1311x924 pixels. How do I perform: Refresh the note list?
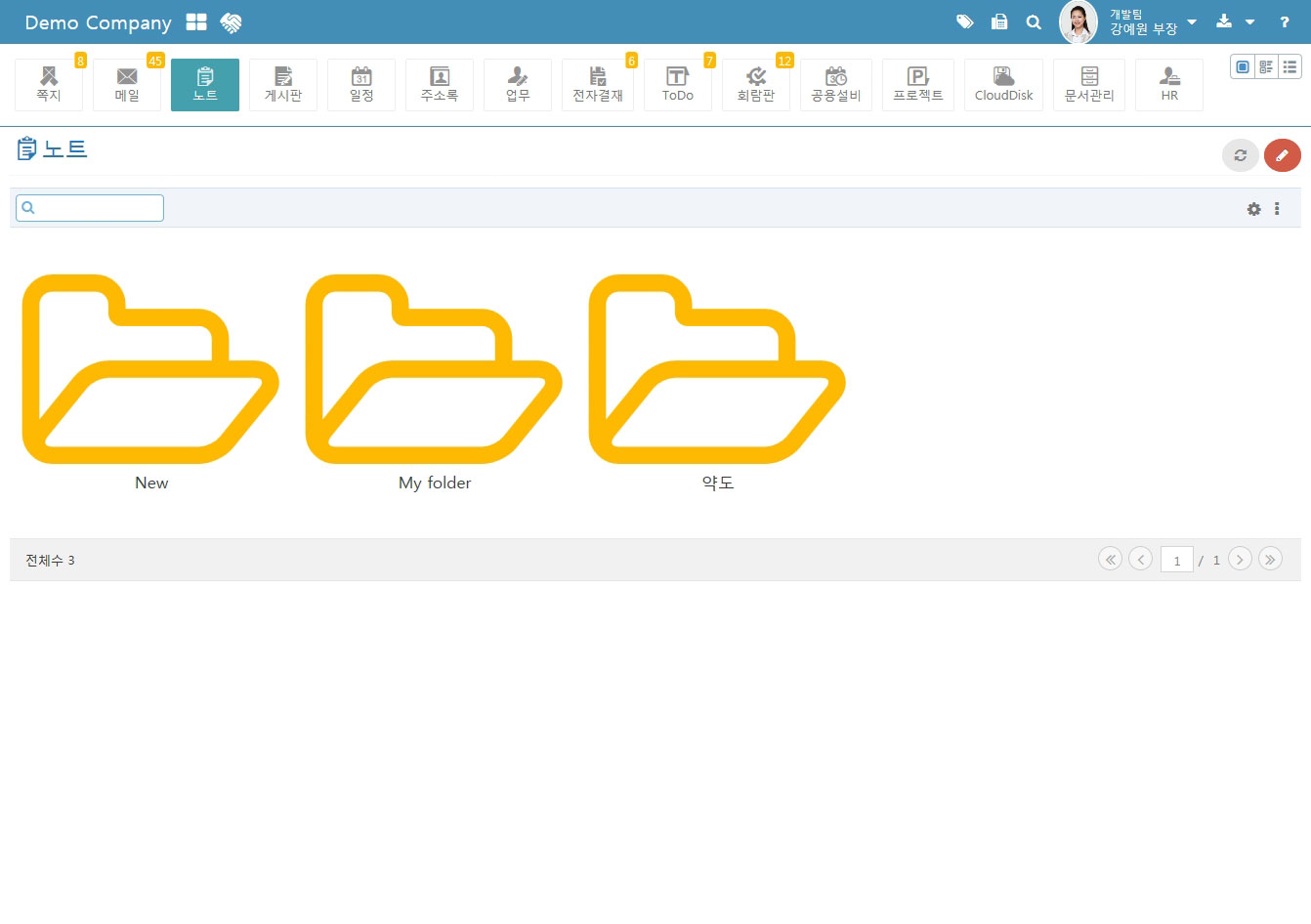tap(1240, 155)
